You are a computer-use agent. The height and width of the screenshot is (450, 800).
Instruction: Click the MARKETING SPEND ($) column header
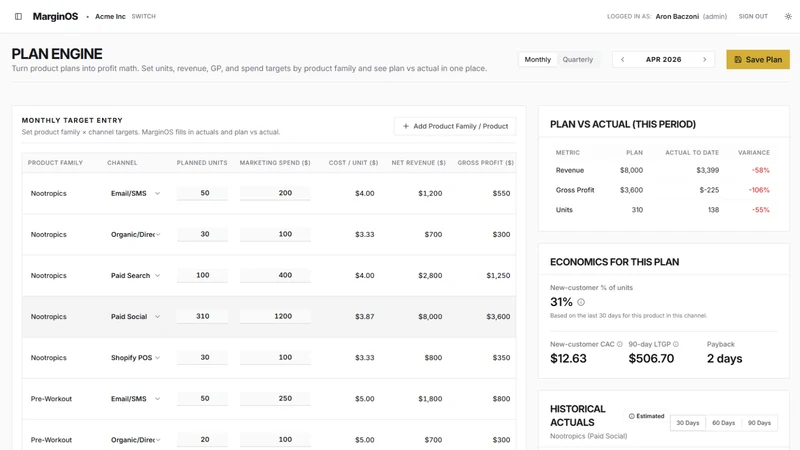pyautogui.click(x=275, y=163)
